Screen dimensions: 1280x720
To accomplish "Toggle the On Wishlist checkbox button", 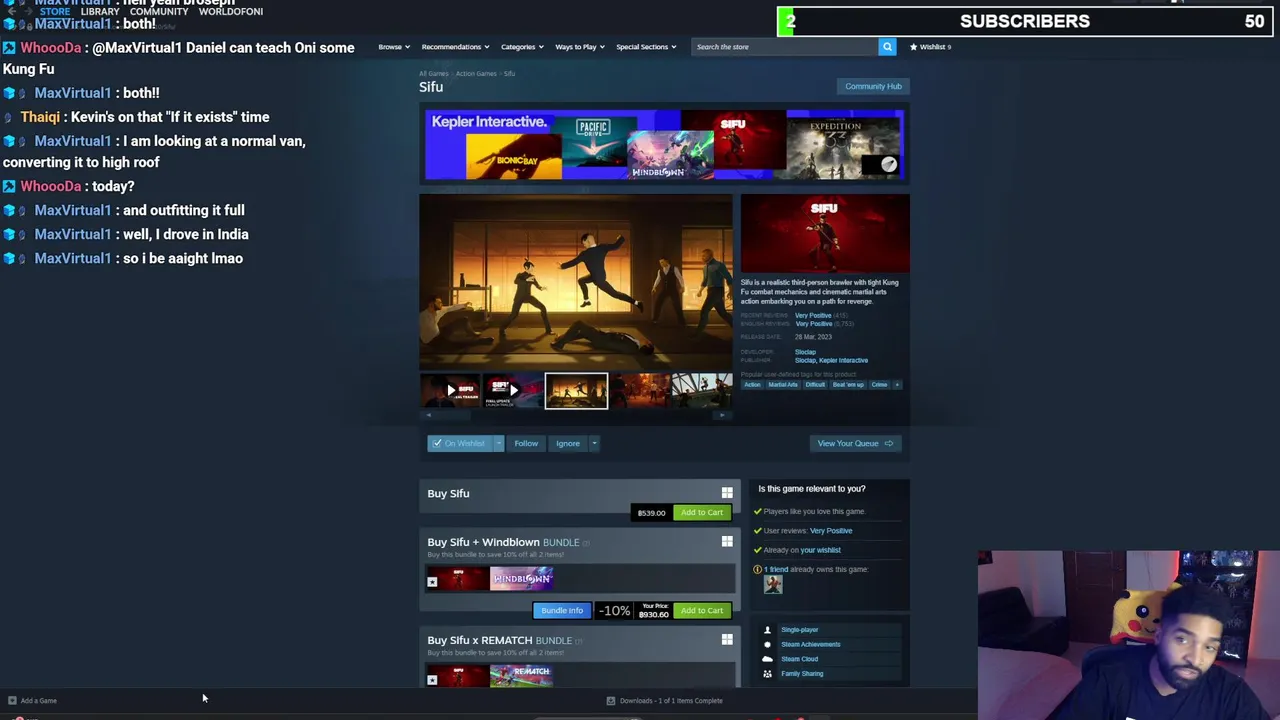I will click(x=461, y=443).
